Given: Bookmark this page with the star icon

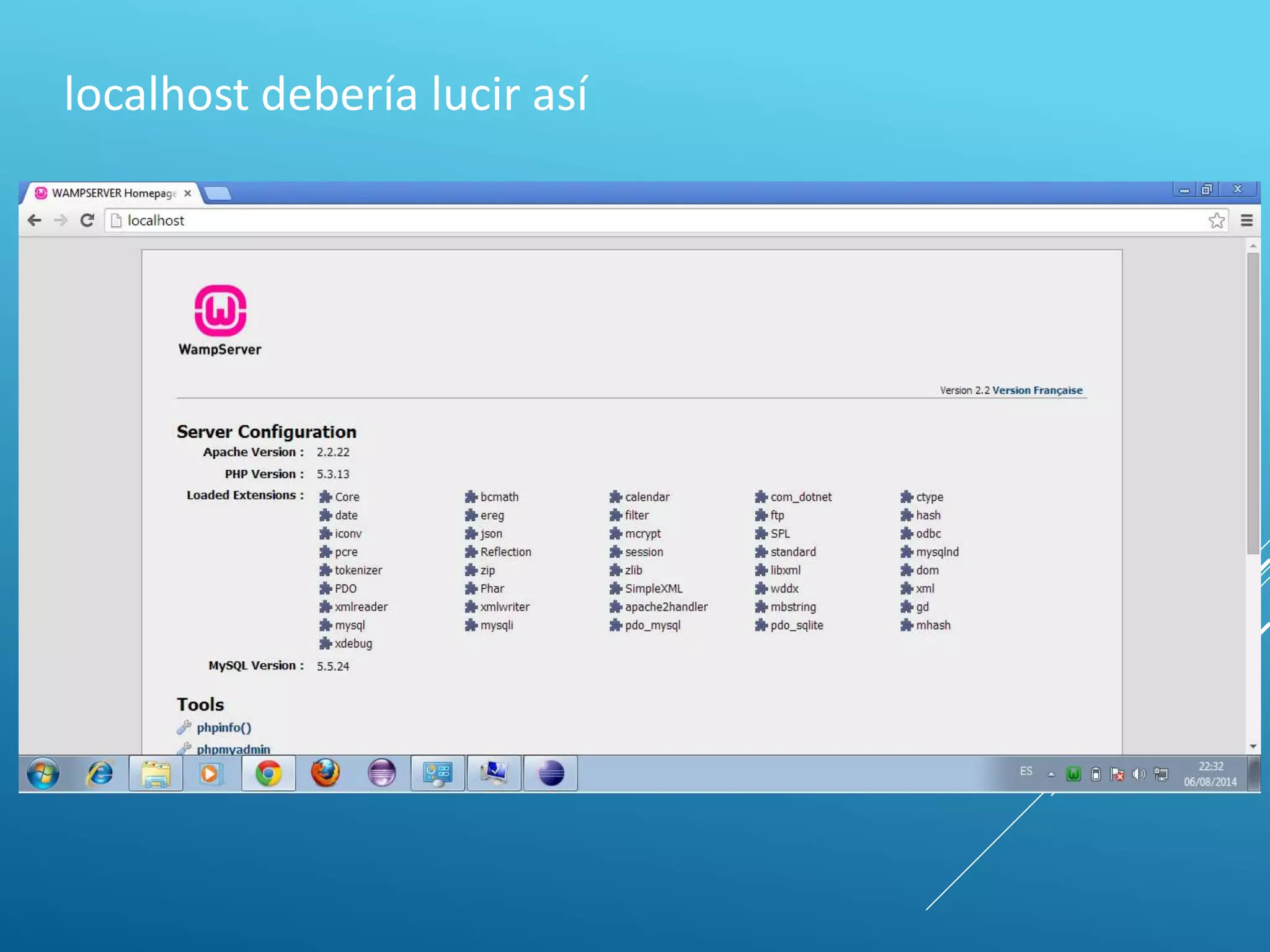Looking at the screenshot, I should (1217, 220).
